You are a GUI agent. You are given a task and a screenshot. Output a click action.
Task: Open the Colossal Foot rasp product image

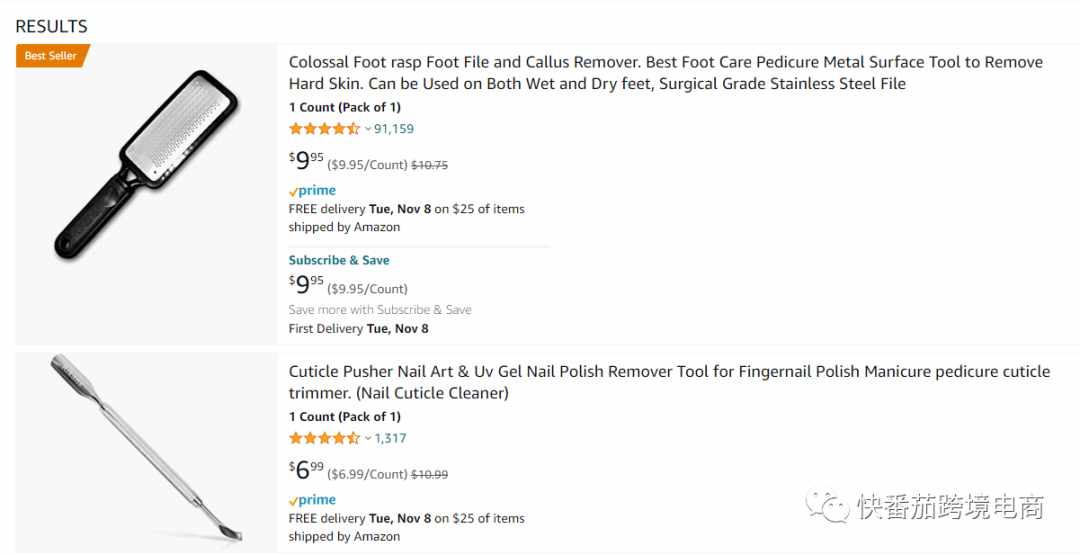147,165
